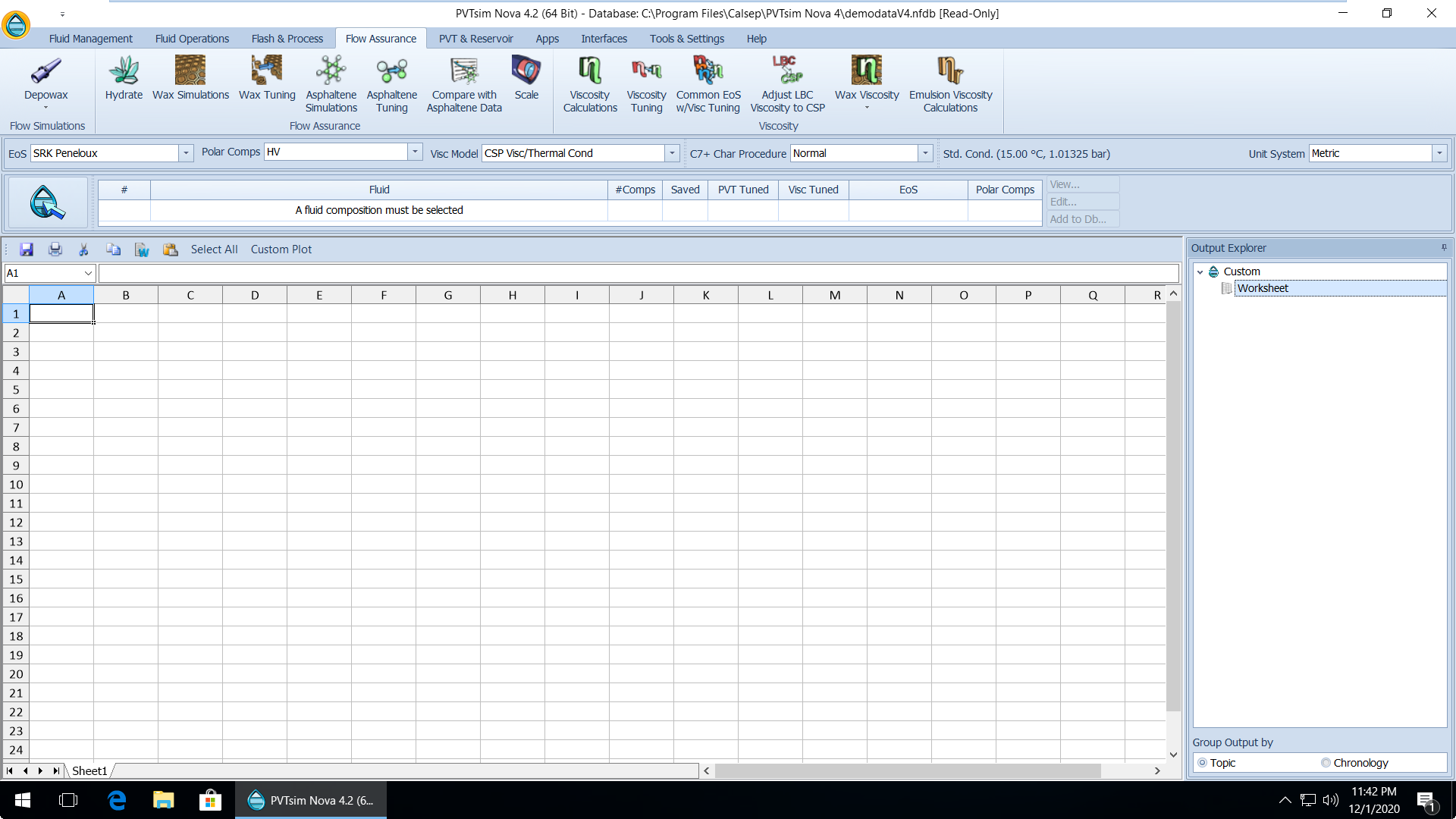Open the PVT & Reservoir tab
Image resolution: width=1456 pixels, height=819 pixels.
[475, 39]
